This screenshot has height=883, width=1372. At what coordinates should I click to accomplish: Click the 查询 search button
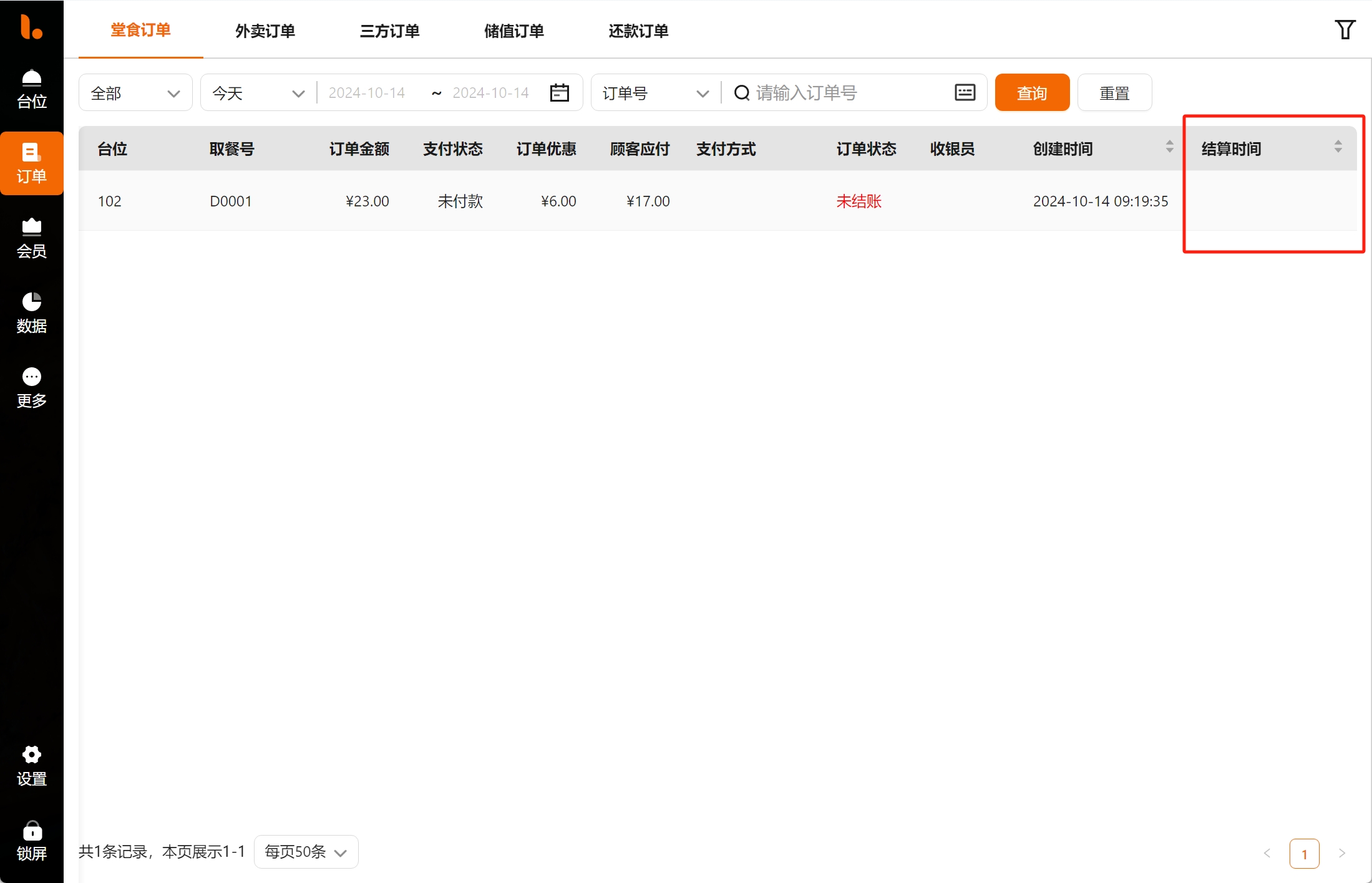(1032, 93)
